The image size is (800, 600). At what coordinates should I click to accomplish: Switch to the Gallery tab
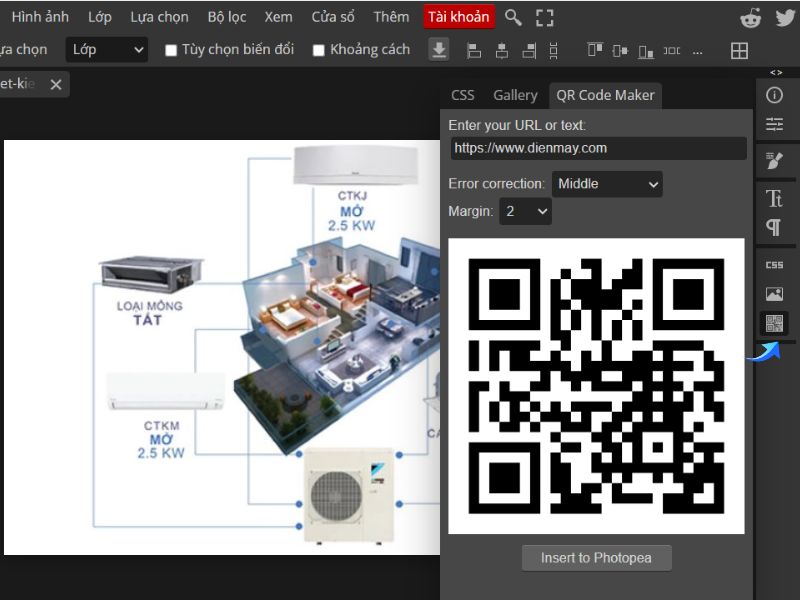[515, 95]
